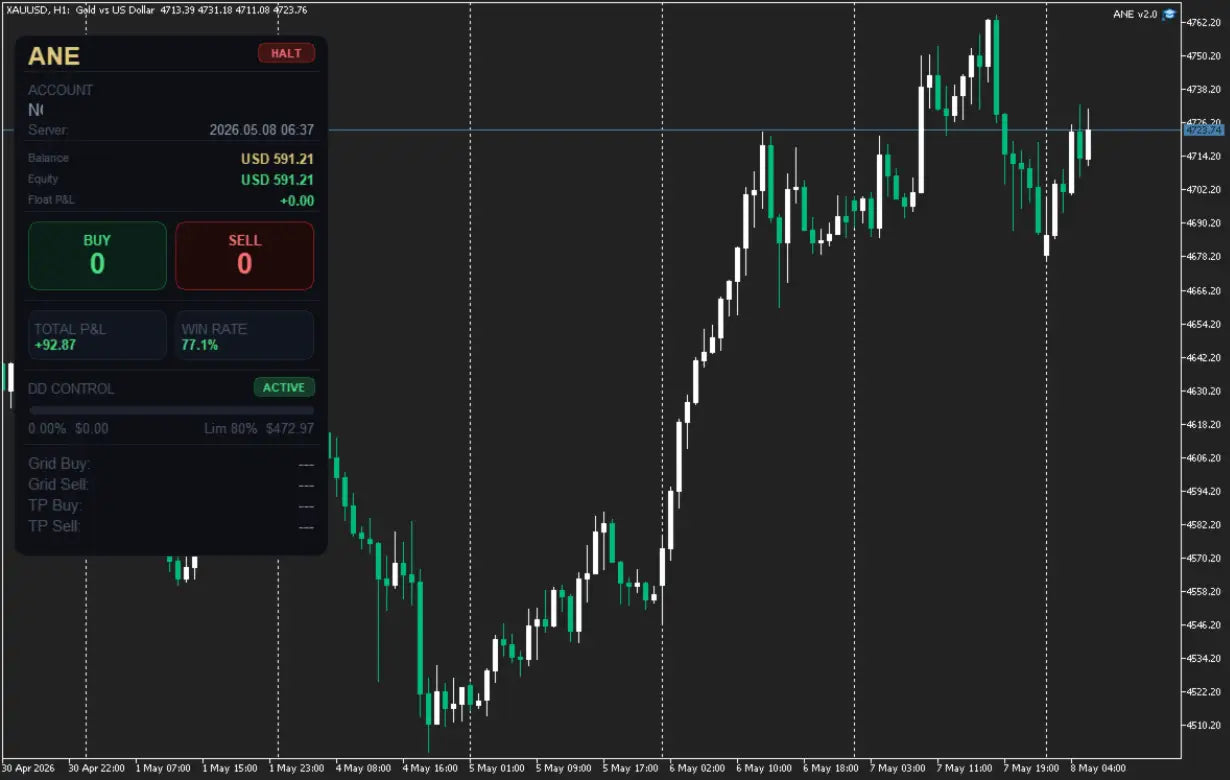This screenshot has height=780, width=1230.
Task: Click time axis label 6 May 10:00
Action: (x=764, y=769)
